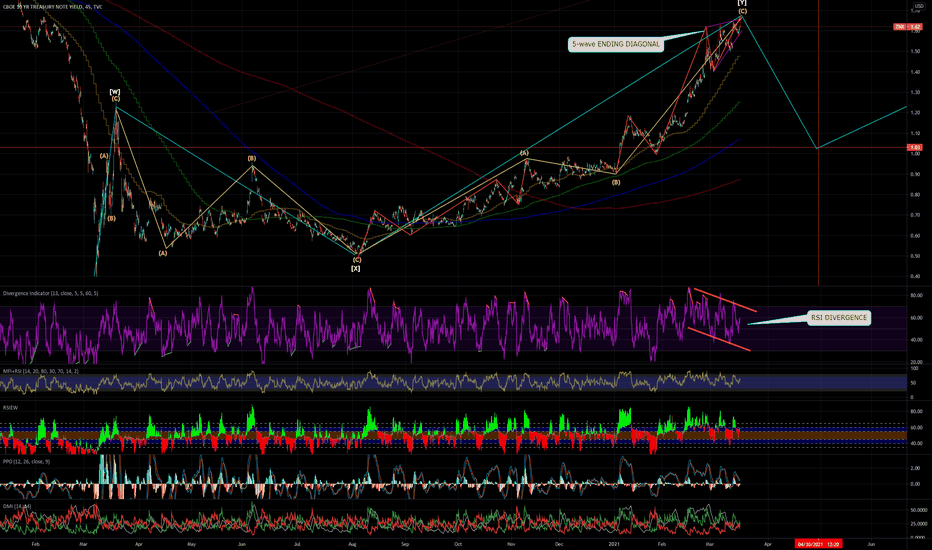
Task: Click the 1.20 price axis label
Action: (915, 113)
